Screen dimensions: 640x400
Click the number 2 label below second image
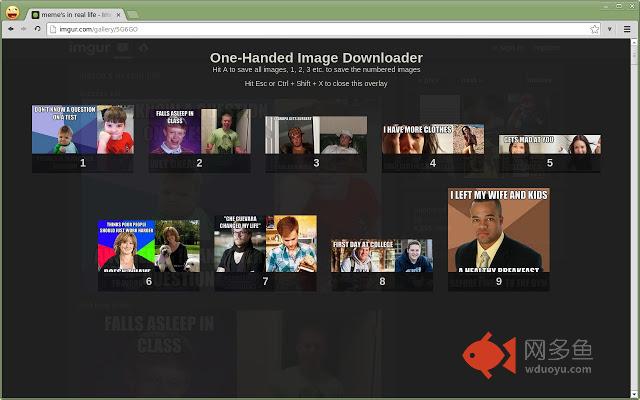tap(200, 163)
